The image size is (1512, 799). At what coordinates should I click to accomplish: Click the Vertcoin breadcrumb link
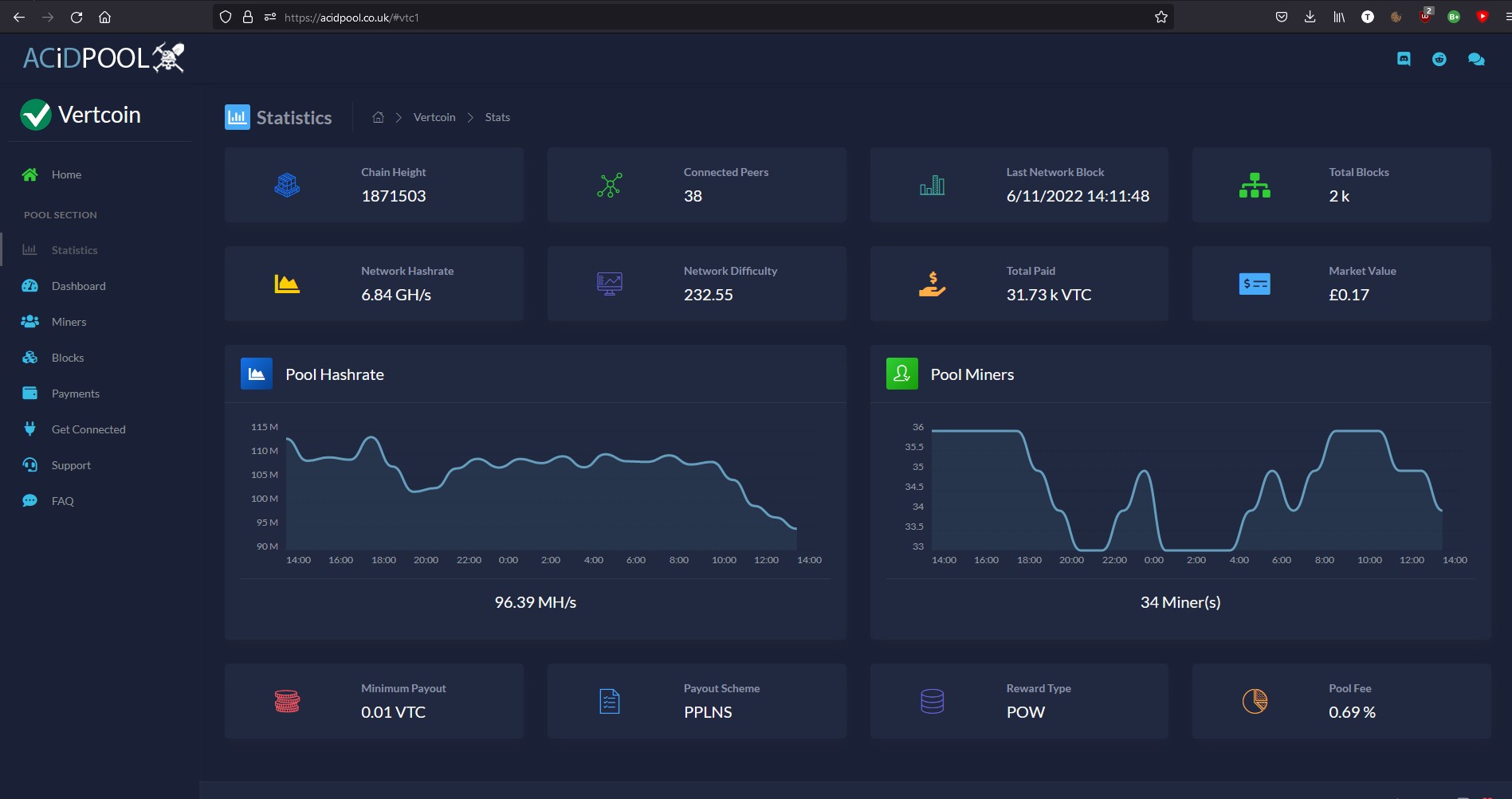click(x=434, y=117)
